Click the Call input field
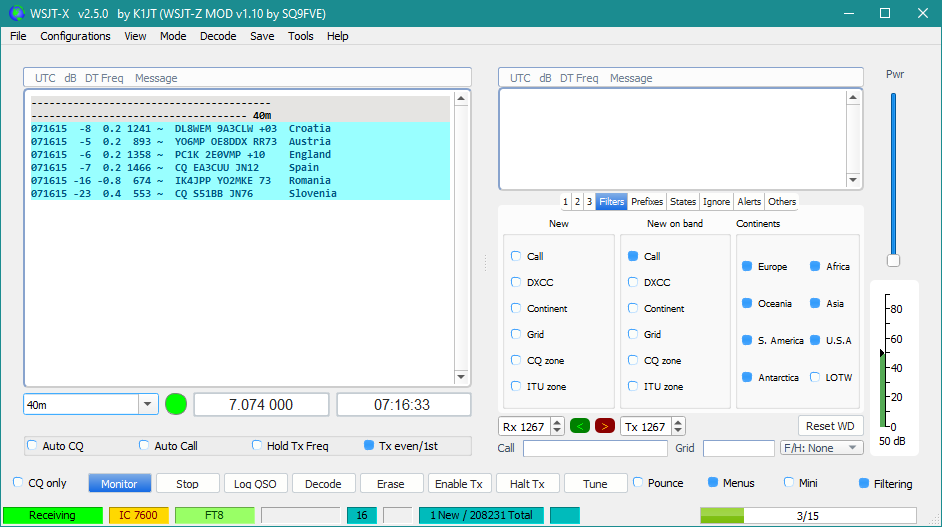The height and width of the screenshot is (527, 942). click(x=594, y=449)
